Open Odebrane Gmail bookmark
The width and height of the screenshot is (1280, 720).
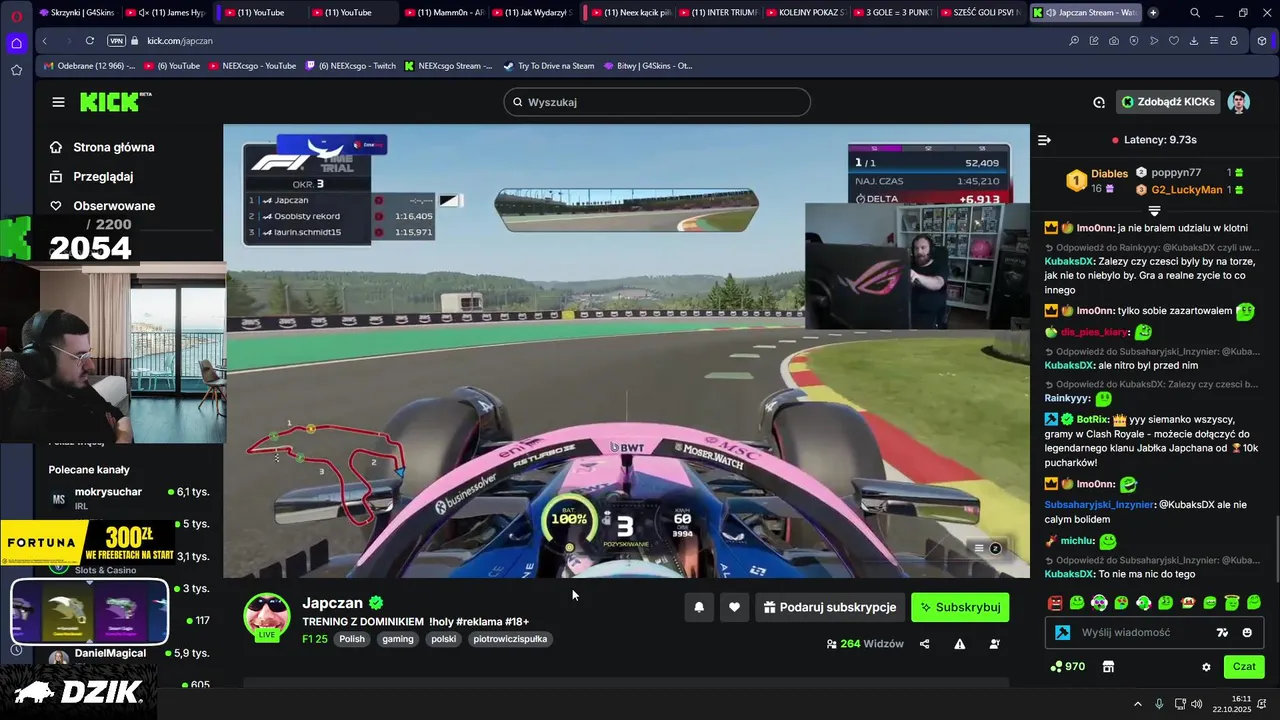[89, 66]
